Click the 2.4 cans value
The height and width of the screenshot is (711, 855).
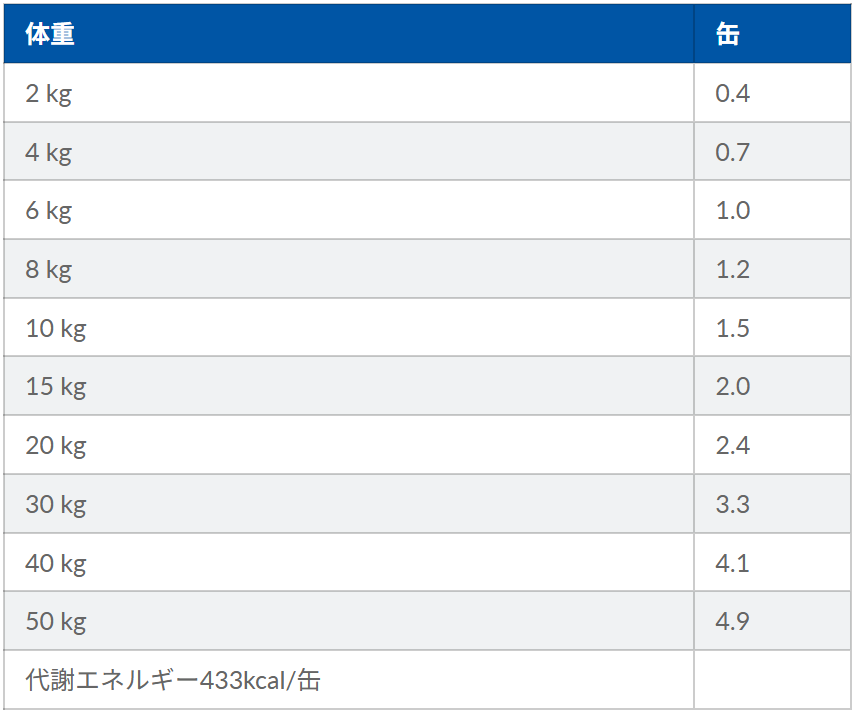point(733,446)
